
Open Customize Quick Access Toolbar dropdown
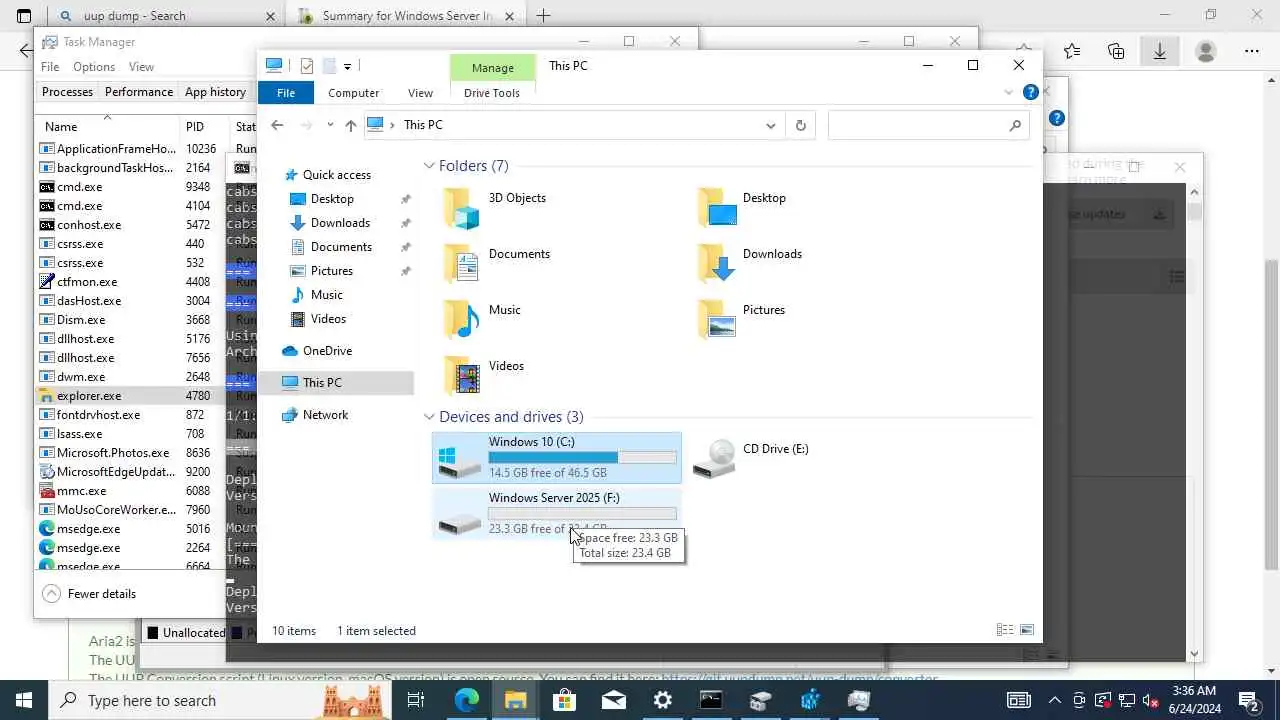click(347, 66)
